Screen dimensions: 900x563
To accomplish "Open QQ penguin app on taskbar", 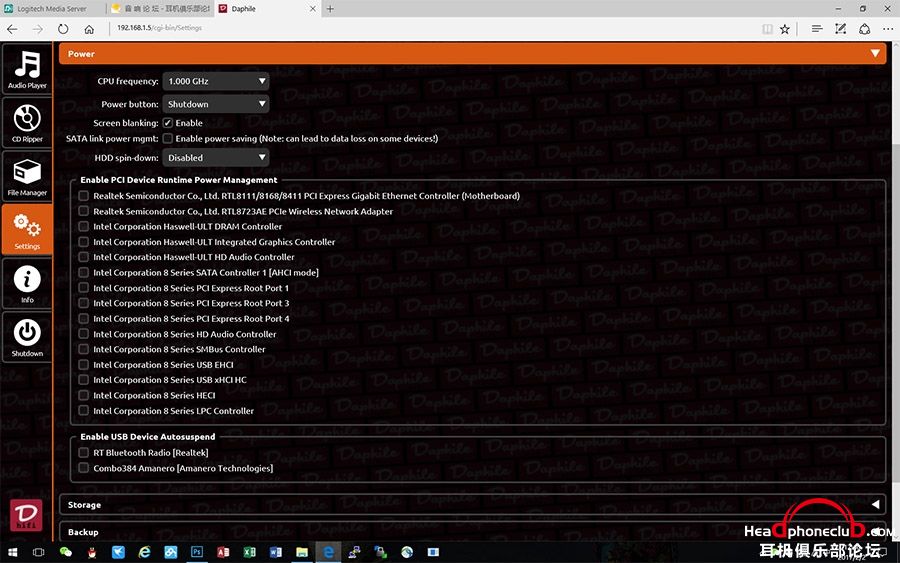I will pos(92,552).
